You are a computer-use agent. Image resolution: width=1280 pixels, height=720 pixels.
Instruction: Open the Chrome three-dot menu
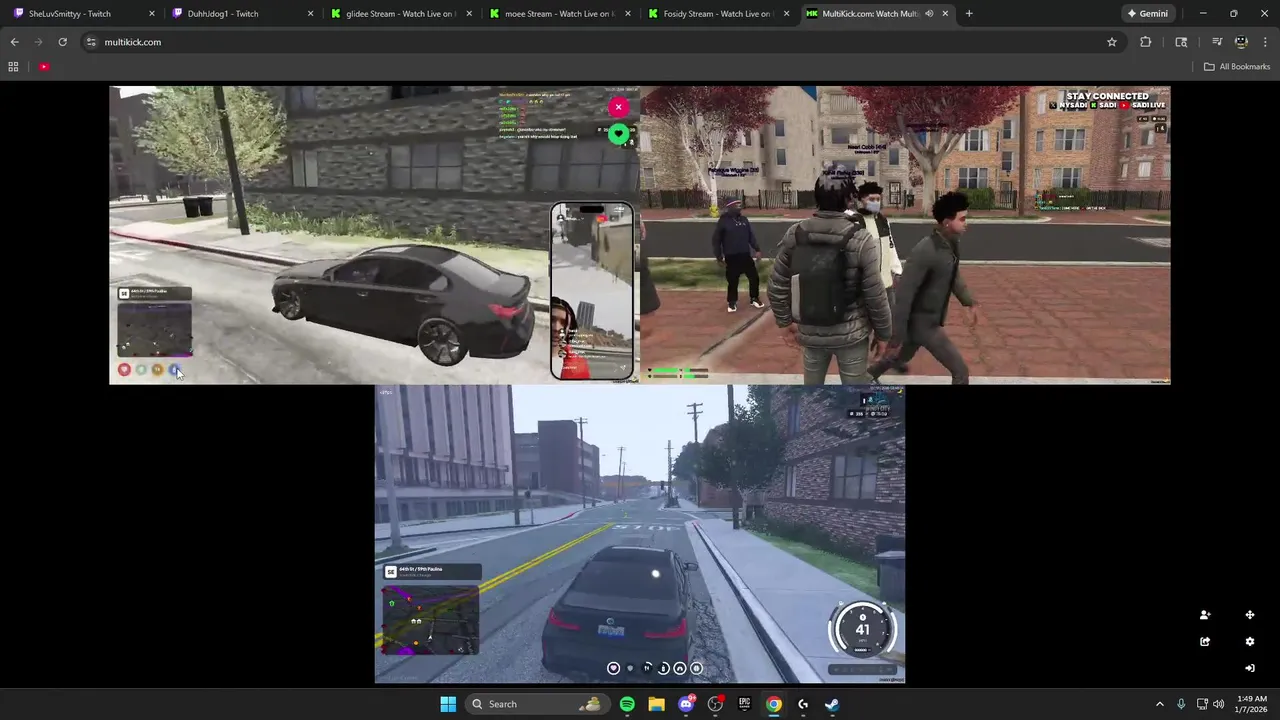(x=1265, y=42)
